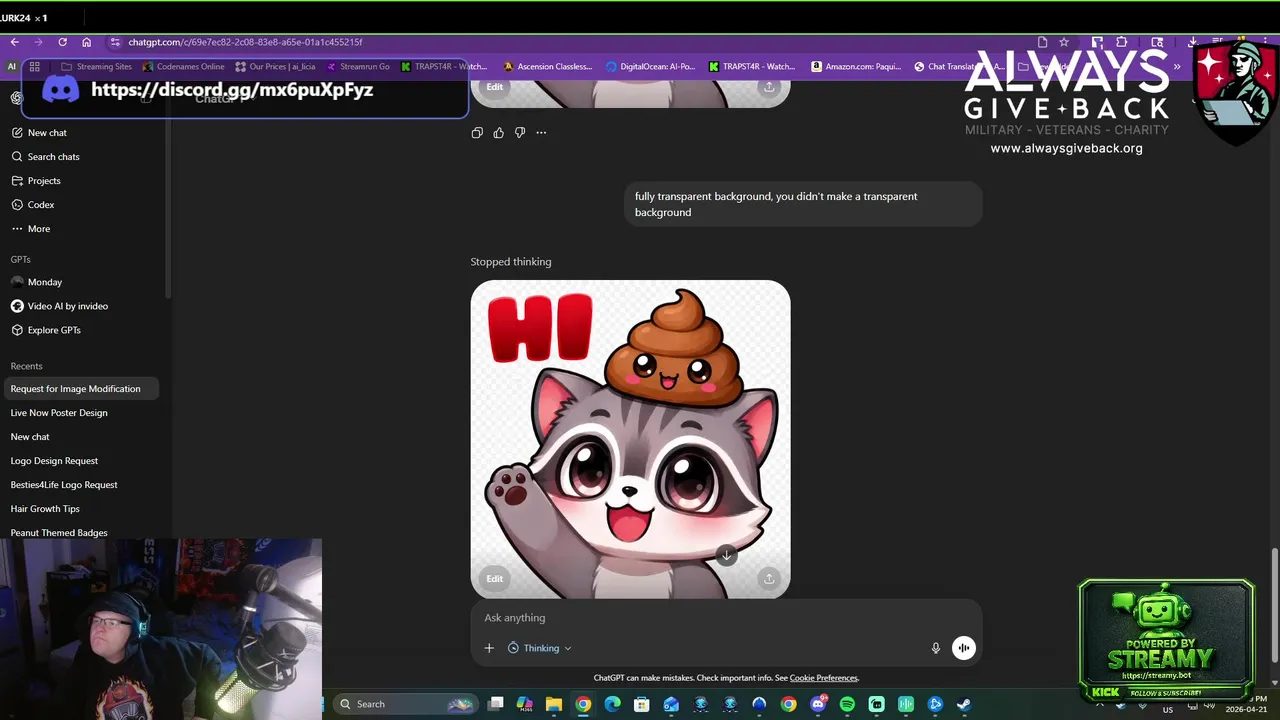Screen dimensions: 1280x720
Task: Open Spotify from taskbar
Action: (x=847, y=704)
